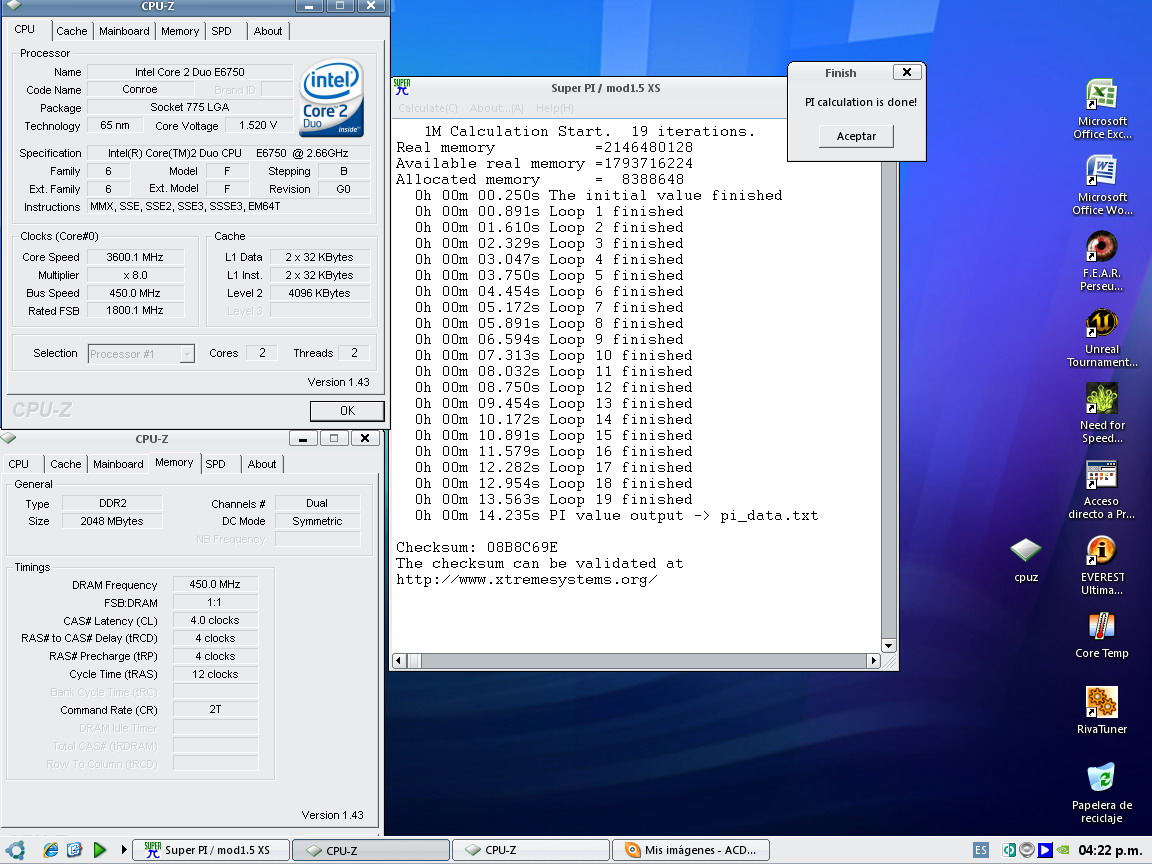Select Mainboard tab in bottom CPU-Z window
This screenshot has width=1152, height=864.
118,464
